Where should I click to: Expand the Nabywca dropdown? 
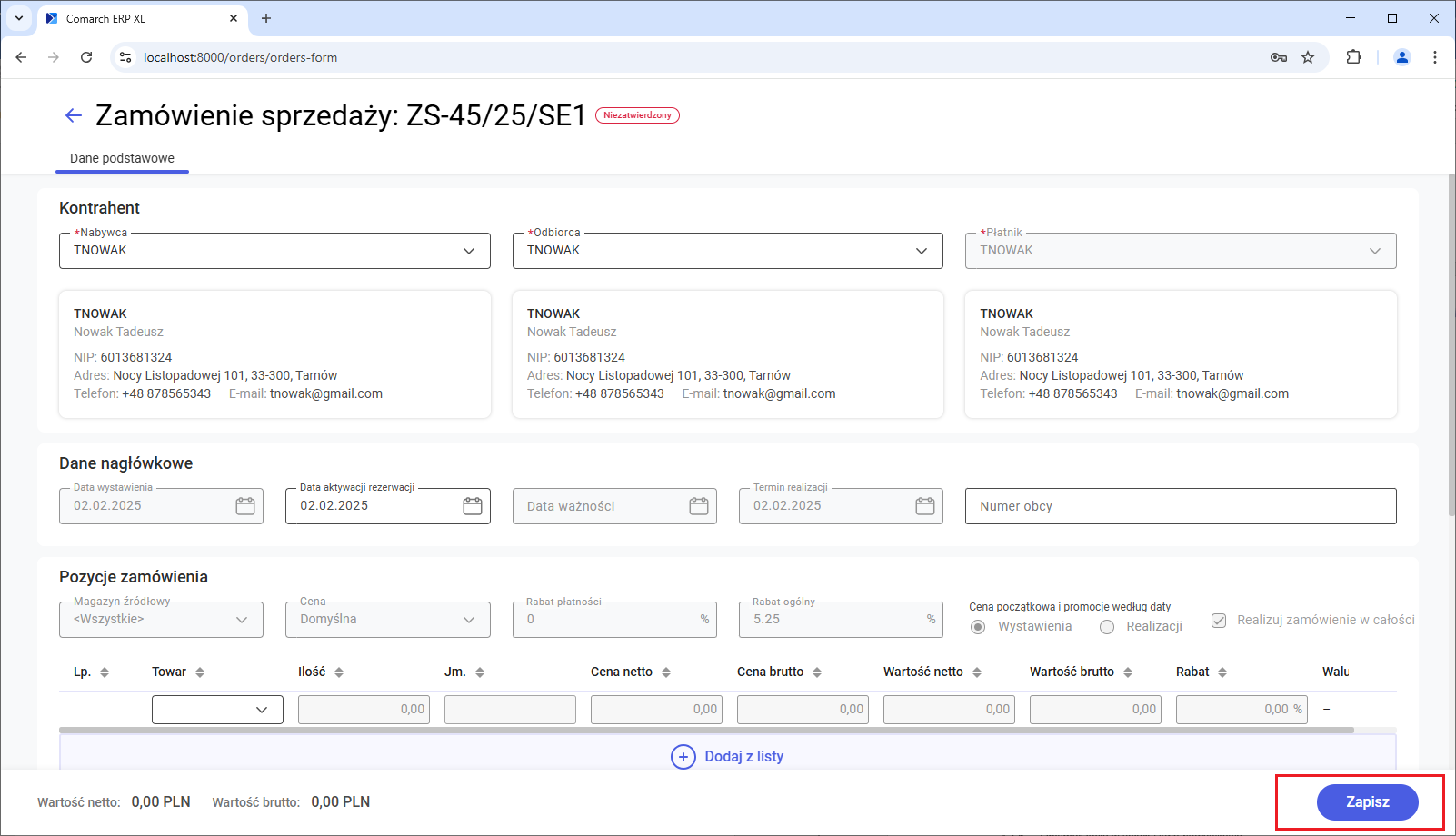point(469,251)
